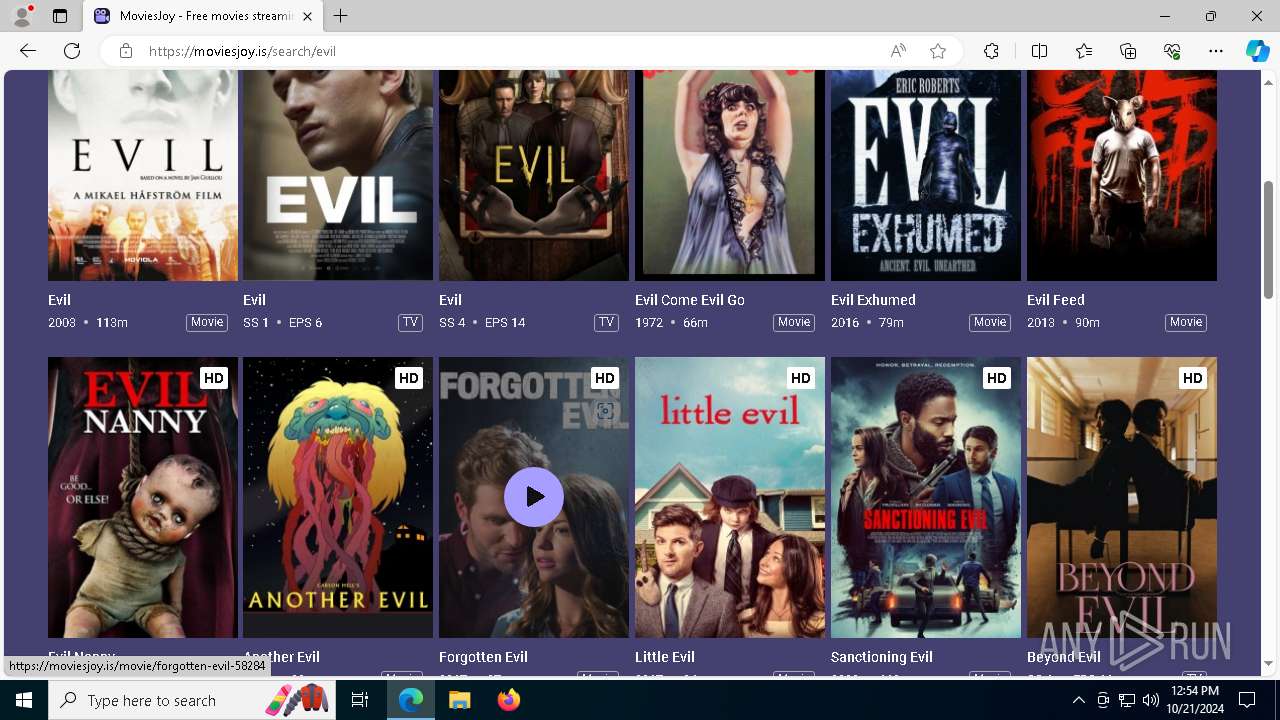Image resolution: width=1280 pixels, height=720 pixels.
Task: Open the Evil Exhumed poster
Action: (x=926, y=175)
